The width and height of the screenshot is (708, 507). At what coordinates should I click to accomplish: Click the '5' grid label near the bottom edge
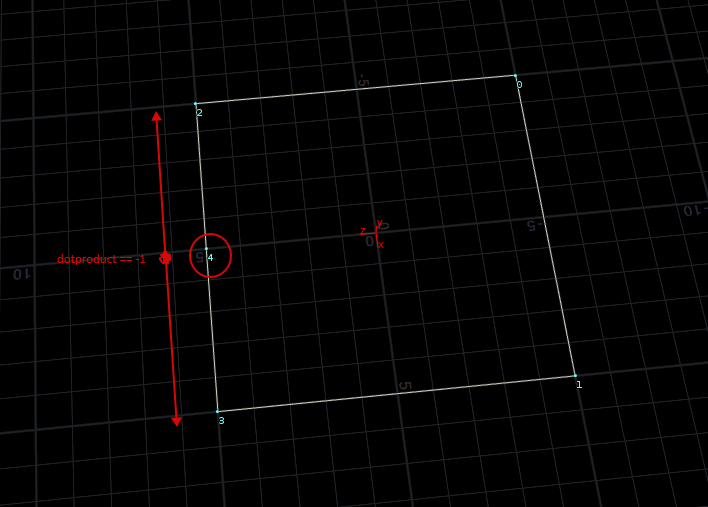[404, 385]
